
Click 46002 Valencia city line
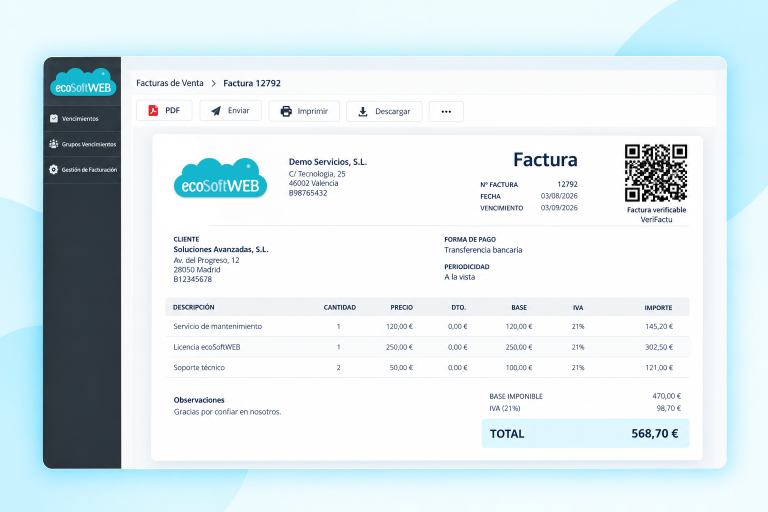click(313, 183)
